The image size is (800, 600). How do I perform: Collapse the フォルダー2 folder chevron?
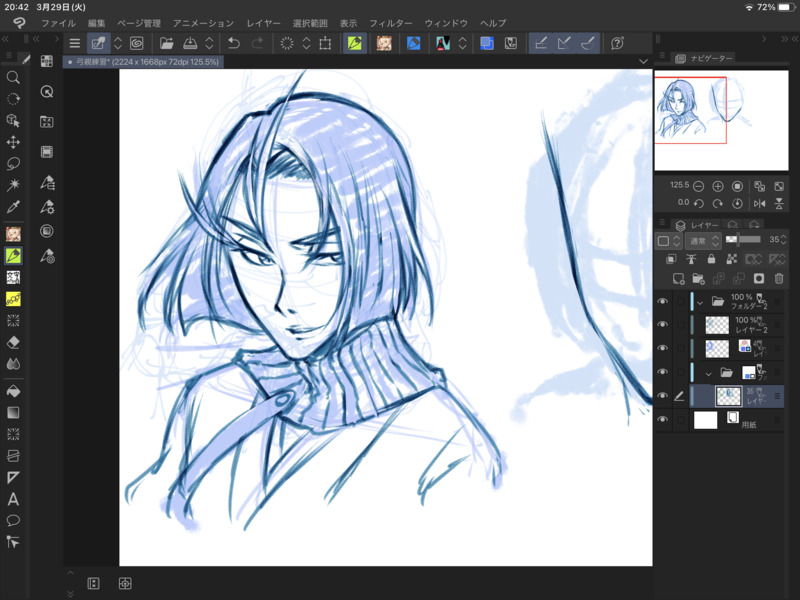700,302
